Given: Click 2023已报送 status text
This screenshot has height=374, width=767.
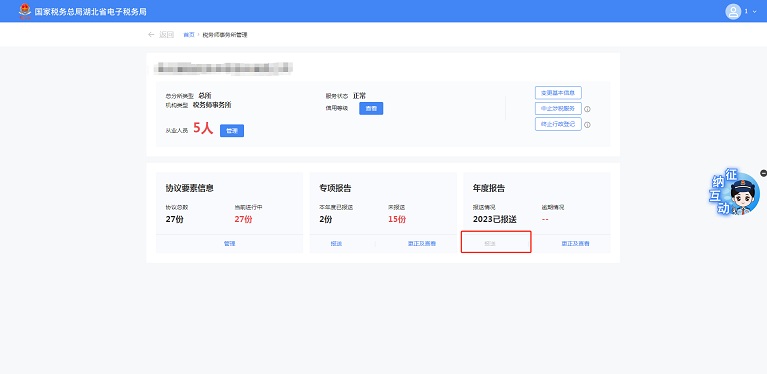Looking at the screenshot, I should coord(495,220).
